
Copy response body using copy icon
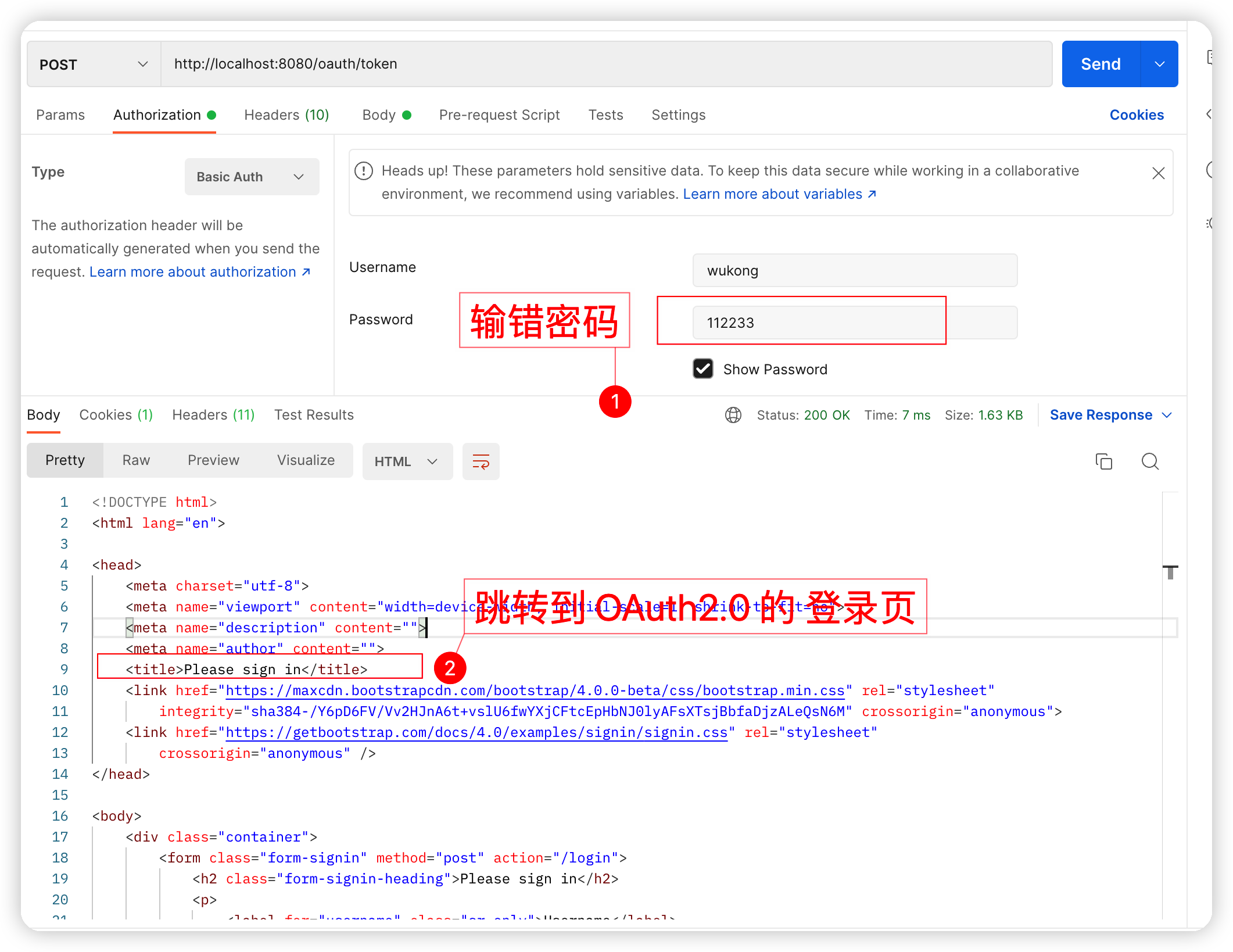pyautogui.click(x=1103, y=461)
